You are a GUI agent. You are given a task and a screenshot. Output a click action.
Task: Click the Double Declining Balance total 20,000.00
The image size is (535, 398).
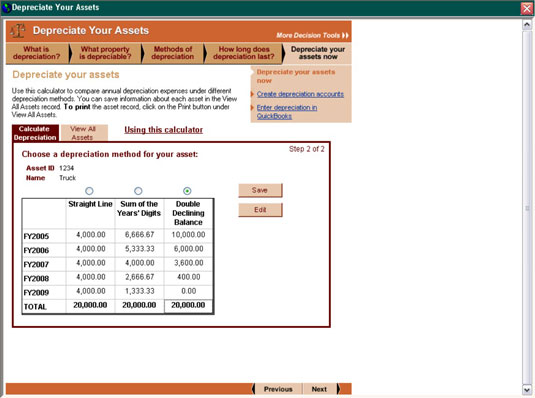point(188,305)
